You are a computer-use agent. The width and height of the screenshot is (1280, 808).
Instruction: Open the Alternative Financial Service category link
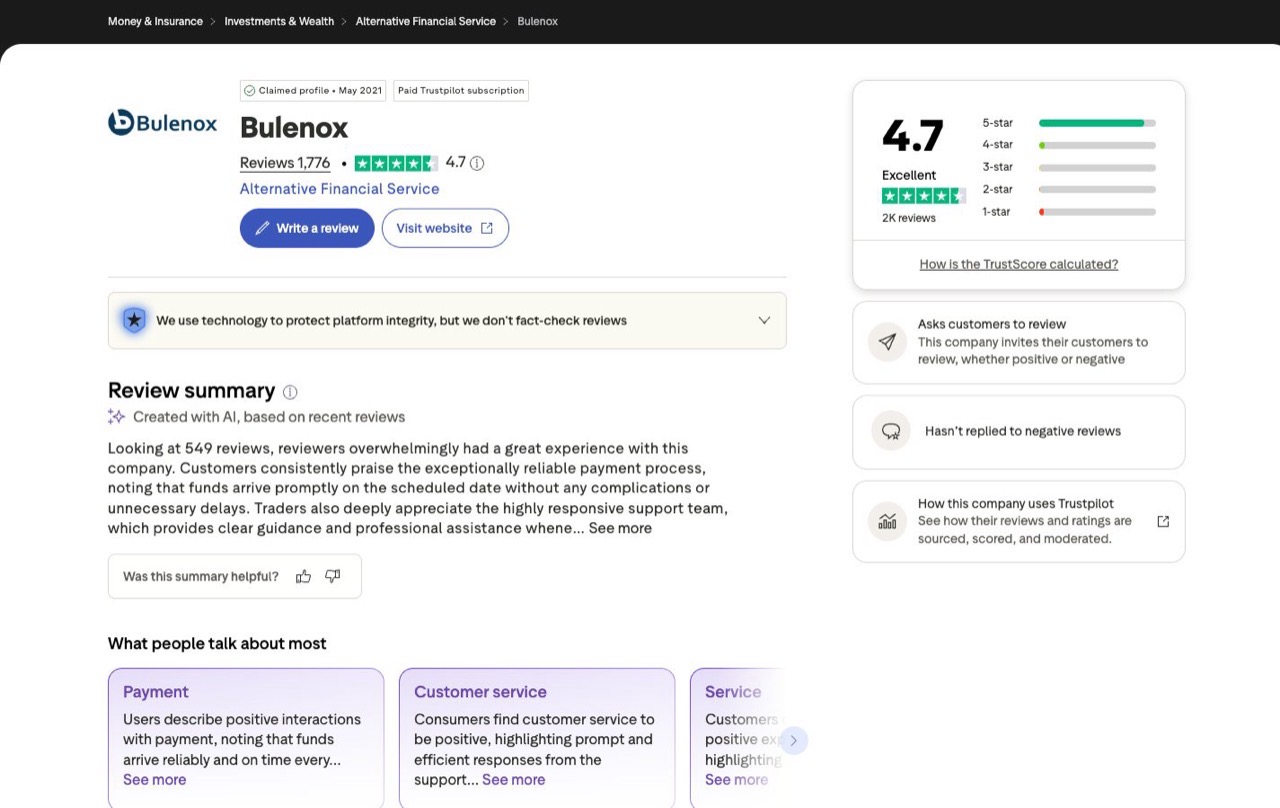pos(339,189)
